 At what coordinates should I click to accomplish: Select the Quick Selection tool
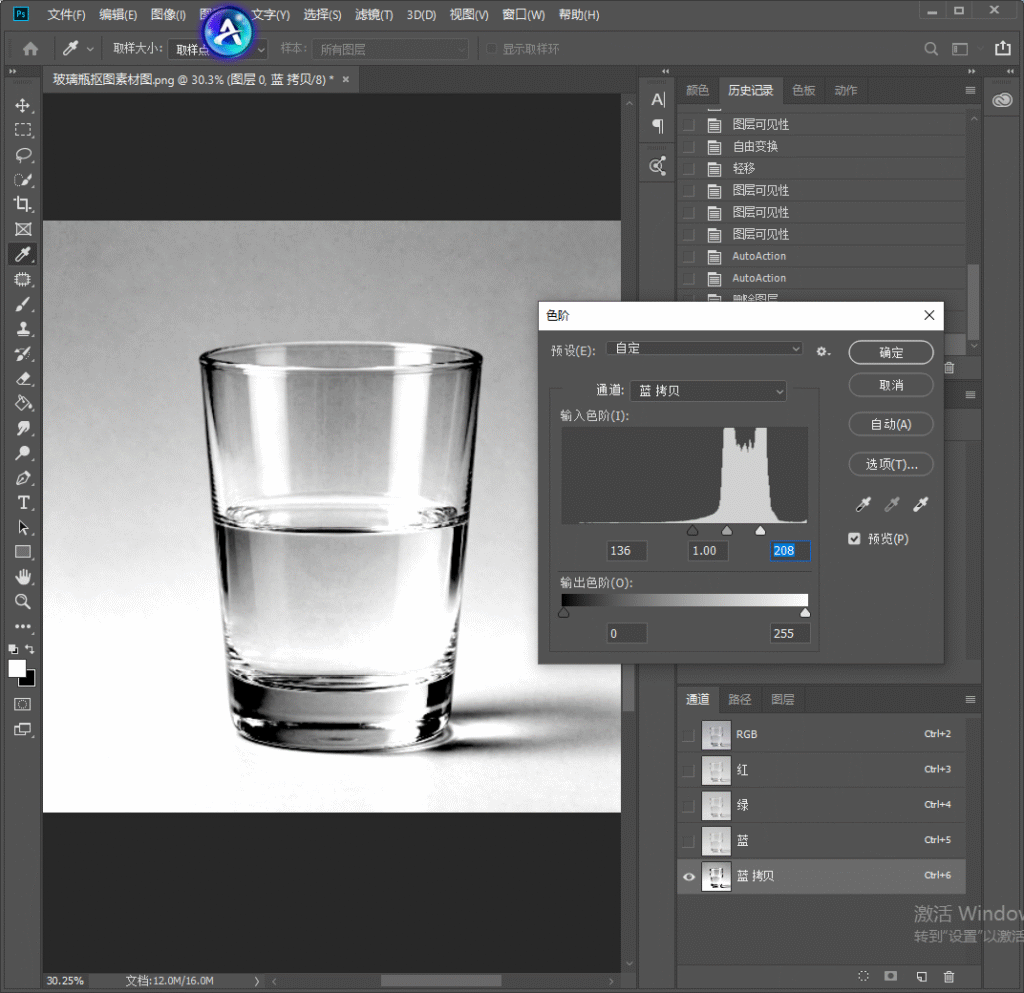23,180
